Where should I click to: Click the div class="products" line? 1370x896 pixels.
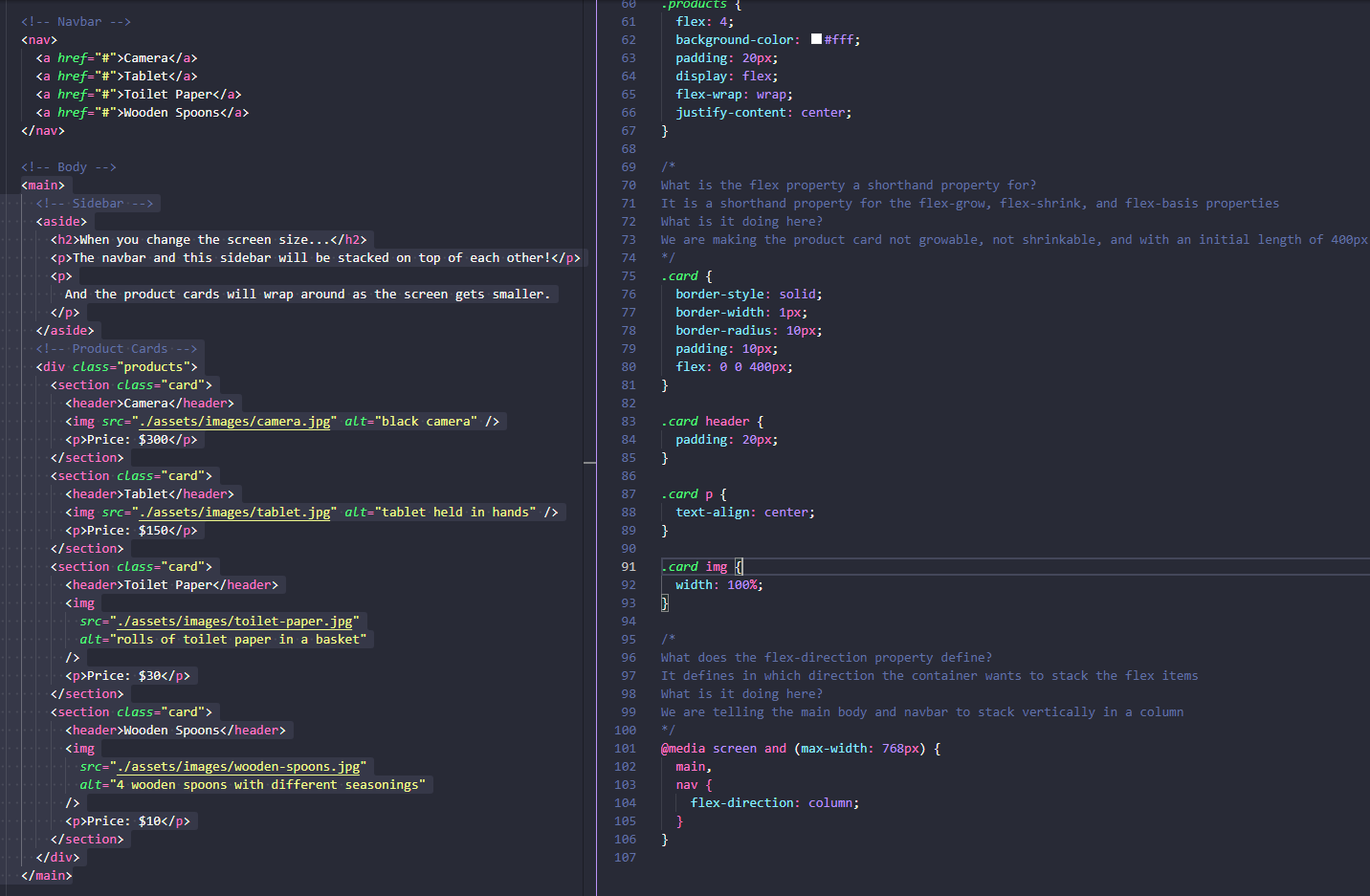[117, 366]
